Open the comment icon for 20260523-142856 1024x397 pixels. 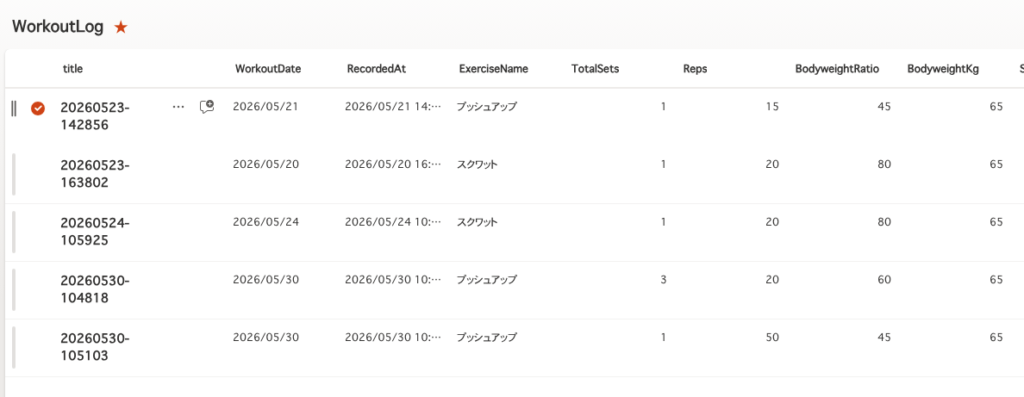click(x=207, y=106)
